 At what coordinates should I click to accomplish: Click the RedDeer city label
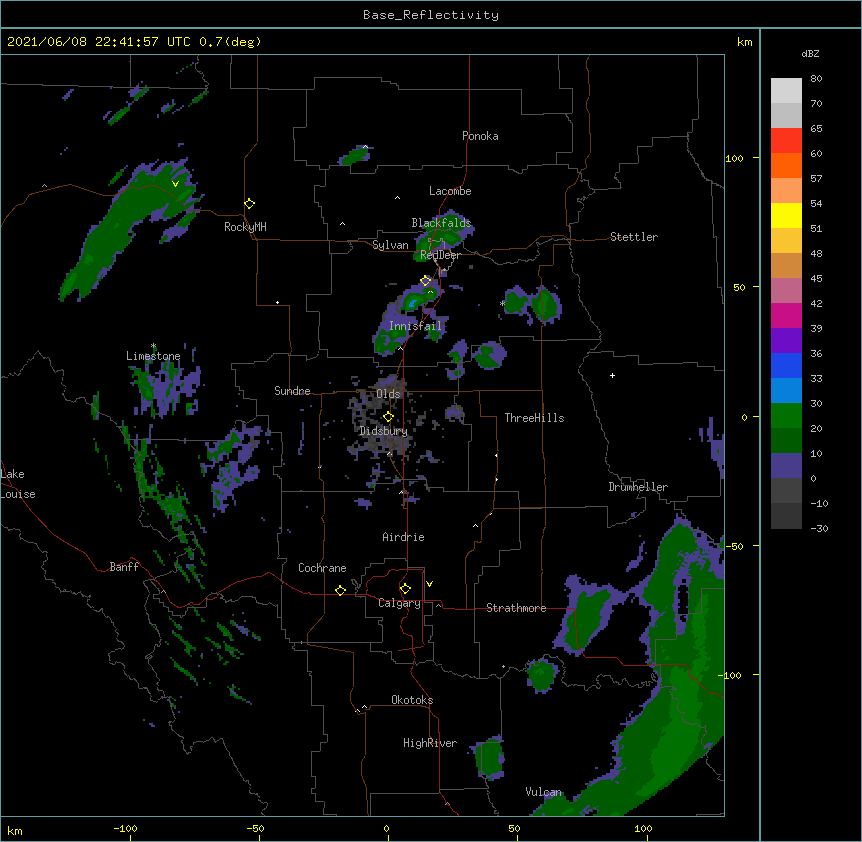440,255
